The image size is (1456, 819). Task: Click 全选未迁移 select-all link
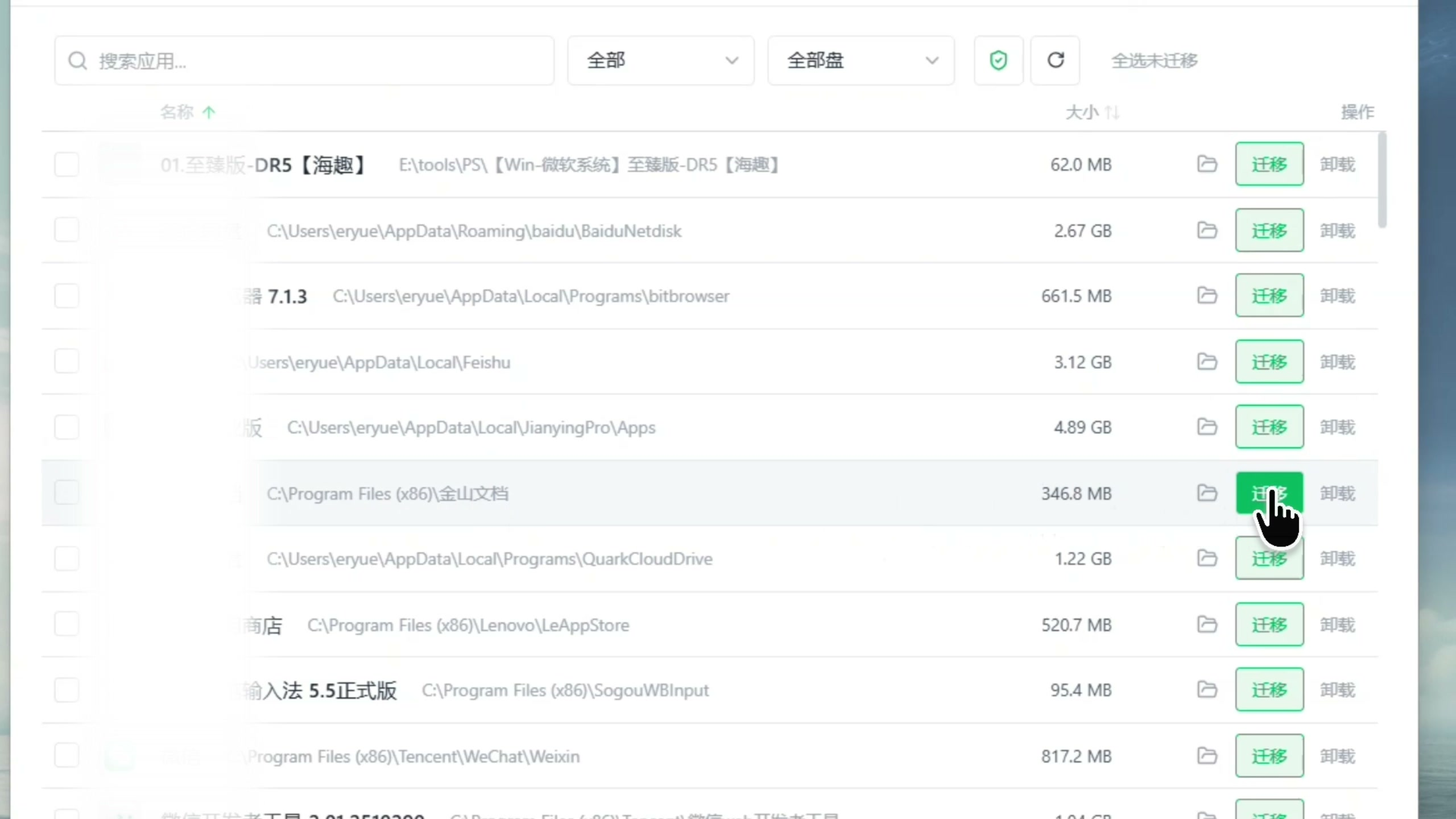pos(1155,60)
